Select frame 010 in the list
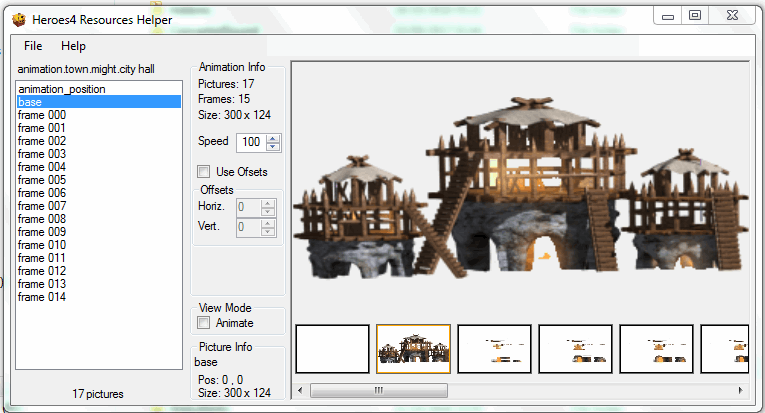 tap(99, 245)
